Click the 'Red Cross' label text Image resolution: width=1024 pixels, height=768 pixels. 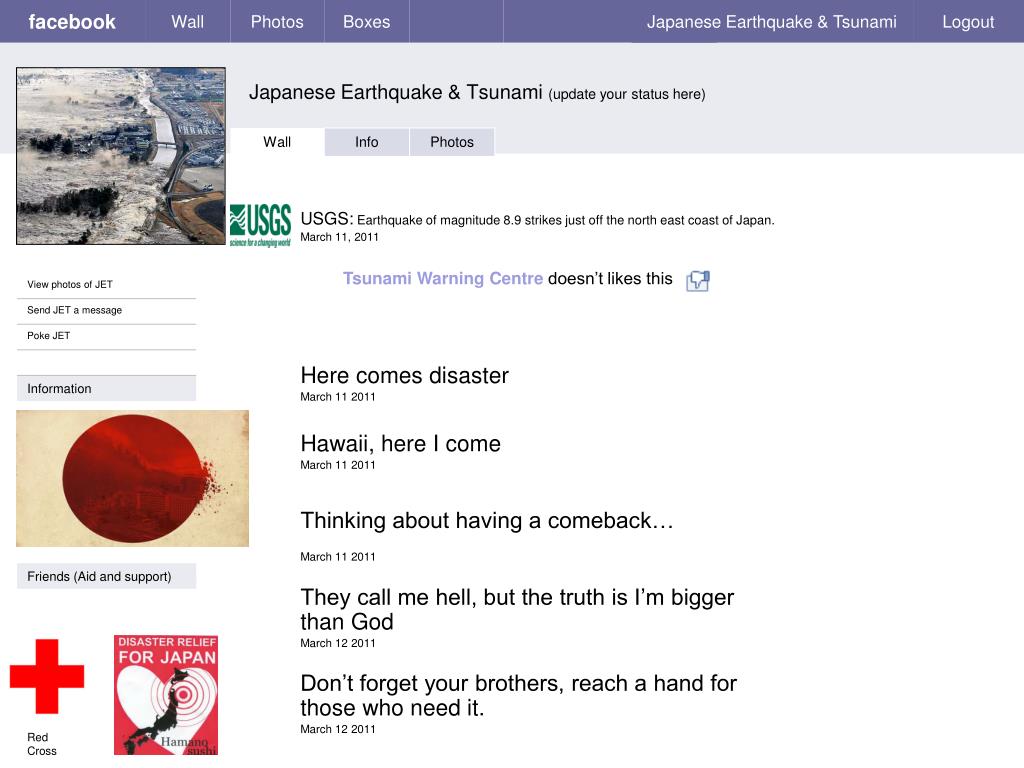[x=42, y=744]
